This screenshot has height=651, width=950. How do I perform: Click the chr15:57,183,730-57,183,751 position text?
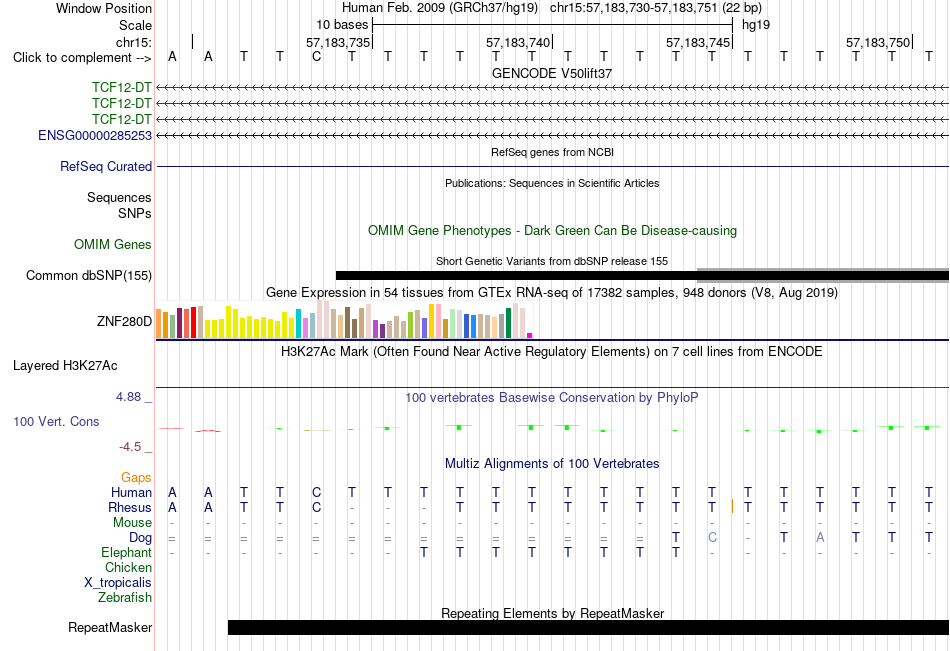point(633,8)
